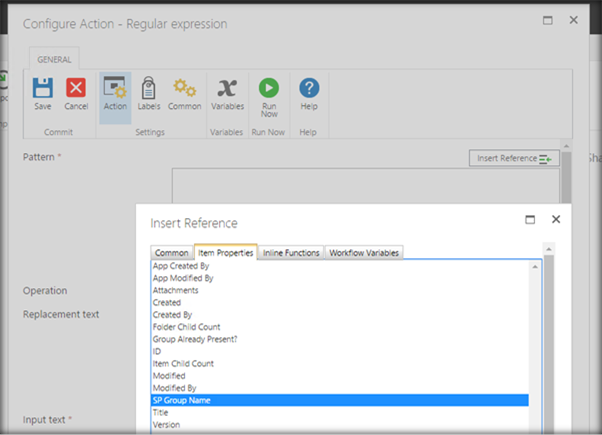Open the Help question mark icon

point(309,88)
